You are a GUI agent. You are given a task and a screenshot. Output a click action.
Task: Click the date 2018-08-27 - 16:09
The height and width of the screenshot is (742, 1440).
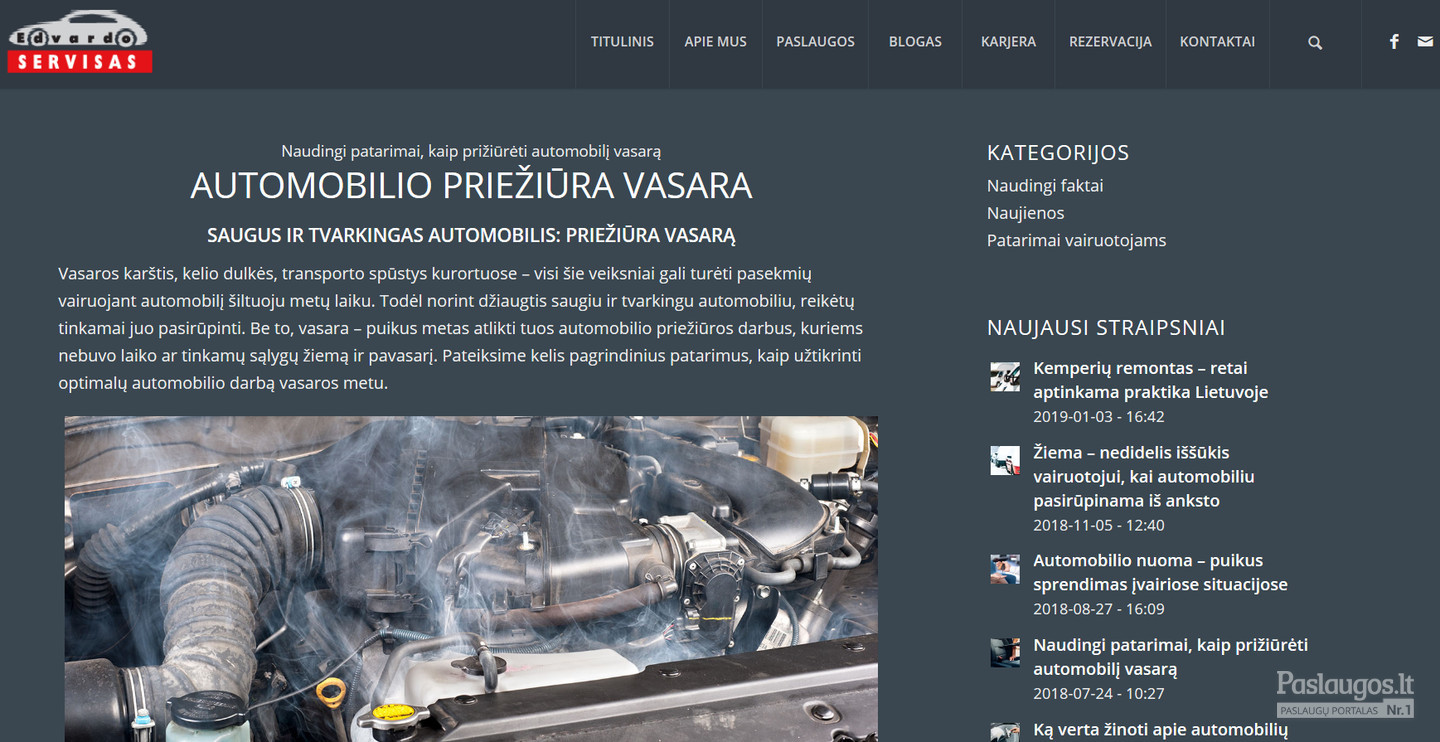[1099, 609]
